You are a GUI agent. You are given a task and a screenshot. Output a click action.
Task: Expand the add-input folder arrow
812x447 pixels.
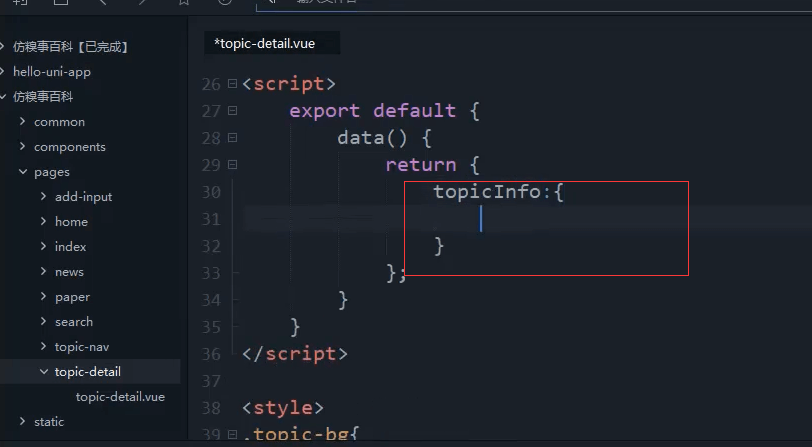click(44, 196)
